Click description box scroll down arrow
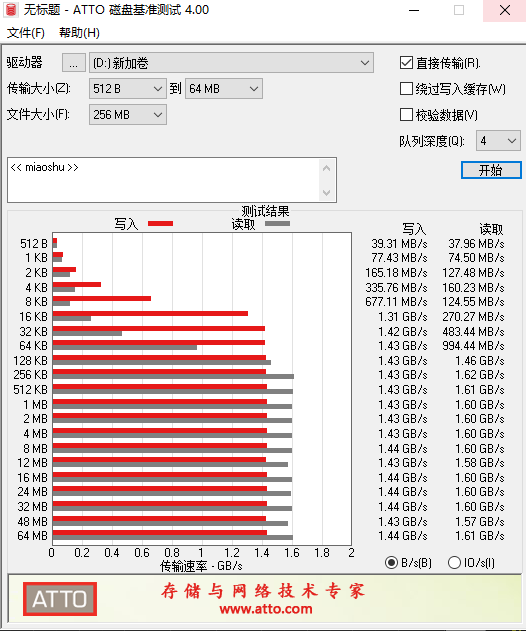Screen dimensions: 526x631 (x=327, y=193)
